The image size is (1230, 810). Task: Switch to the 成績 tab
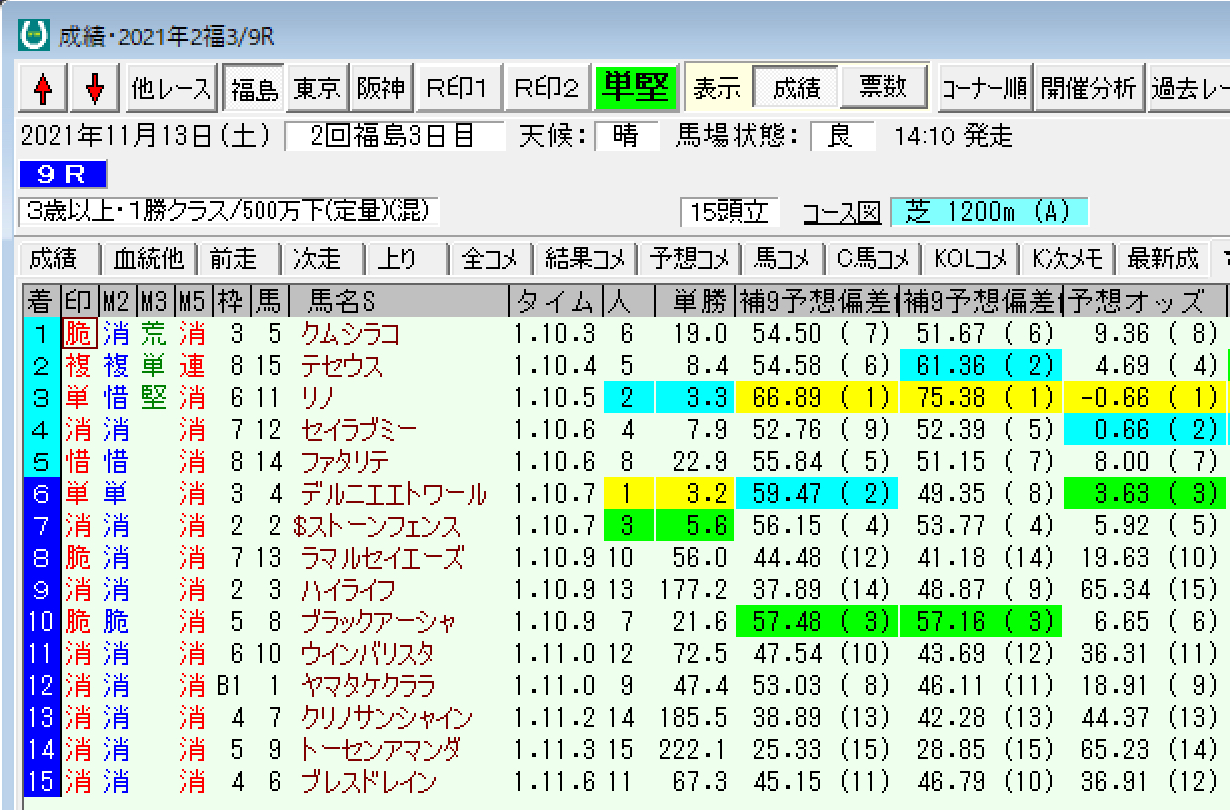pyautogui.click(x=53, y=258)
